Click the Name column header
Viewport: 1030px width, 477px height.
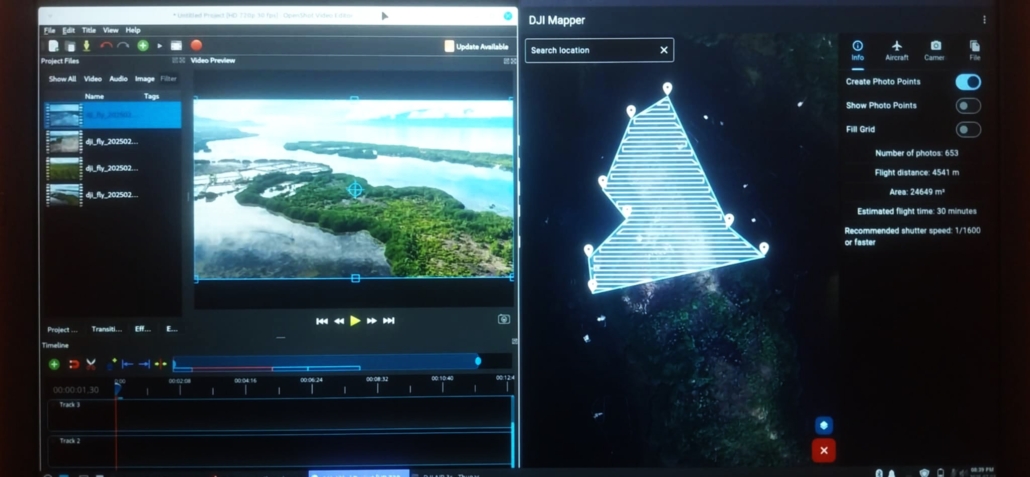coord(95,96)
